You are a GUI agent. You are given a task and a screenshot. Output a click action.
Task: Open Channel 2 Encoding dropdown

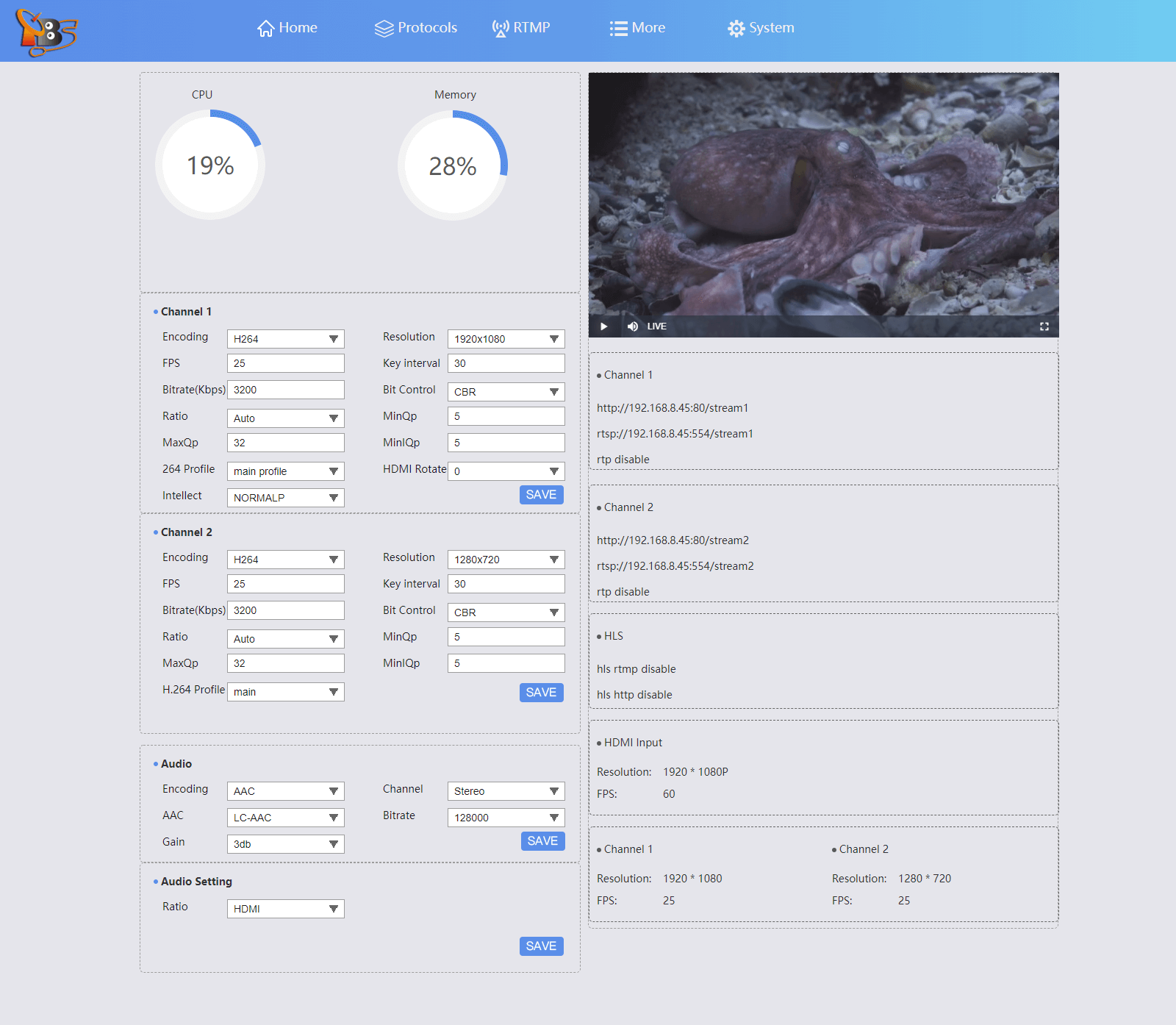tap(286, 560)
